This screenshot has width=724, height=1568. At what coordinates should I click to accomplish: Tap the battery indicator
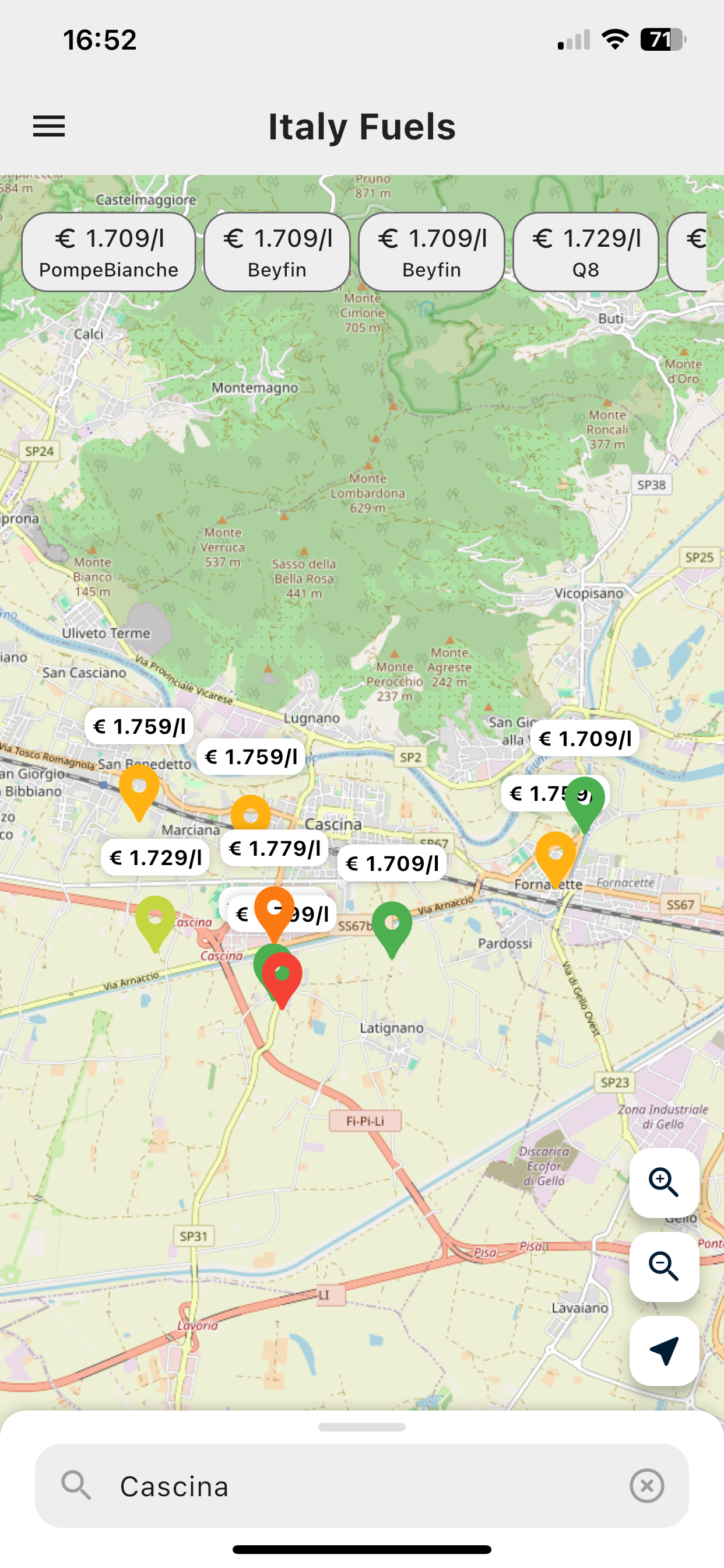663,40
